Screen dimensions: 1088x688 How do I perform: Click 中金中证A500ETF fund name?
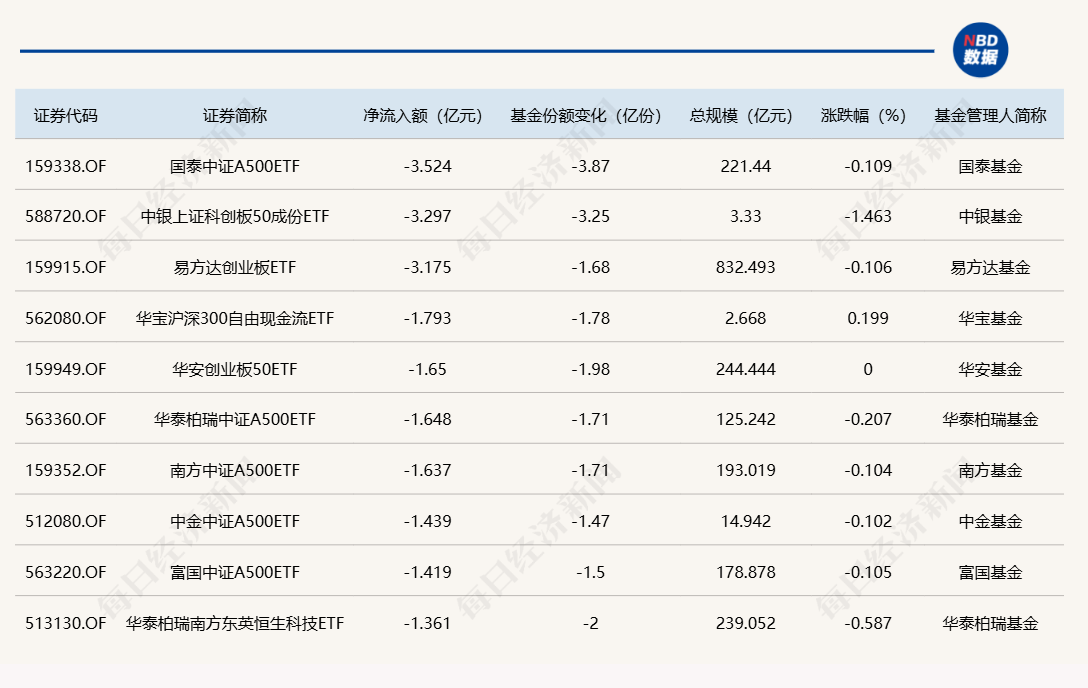(235, 522)
